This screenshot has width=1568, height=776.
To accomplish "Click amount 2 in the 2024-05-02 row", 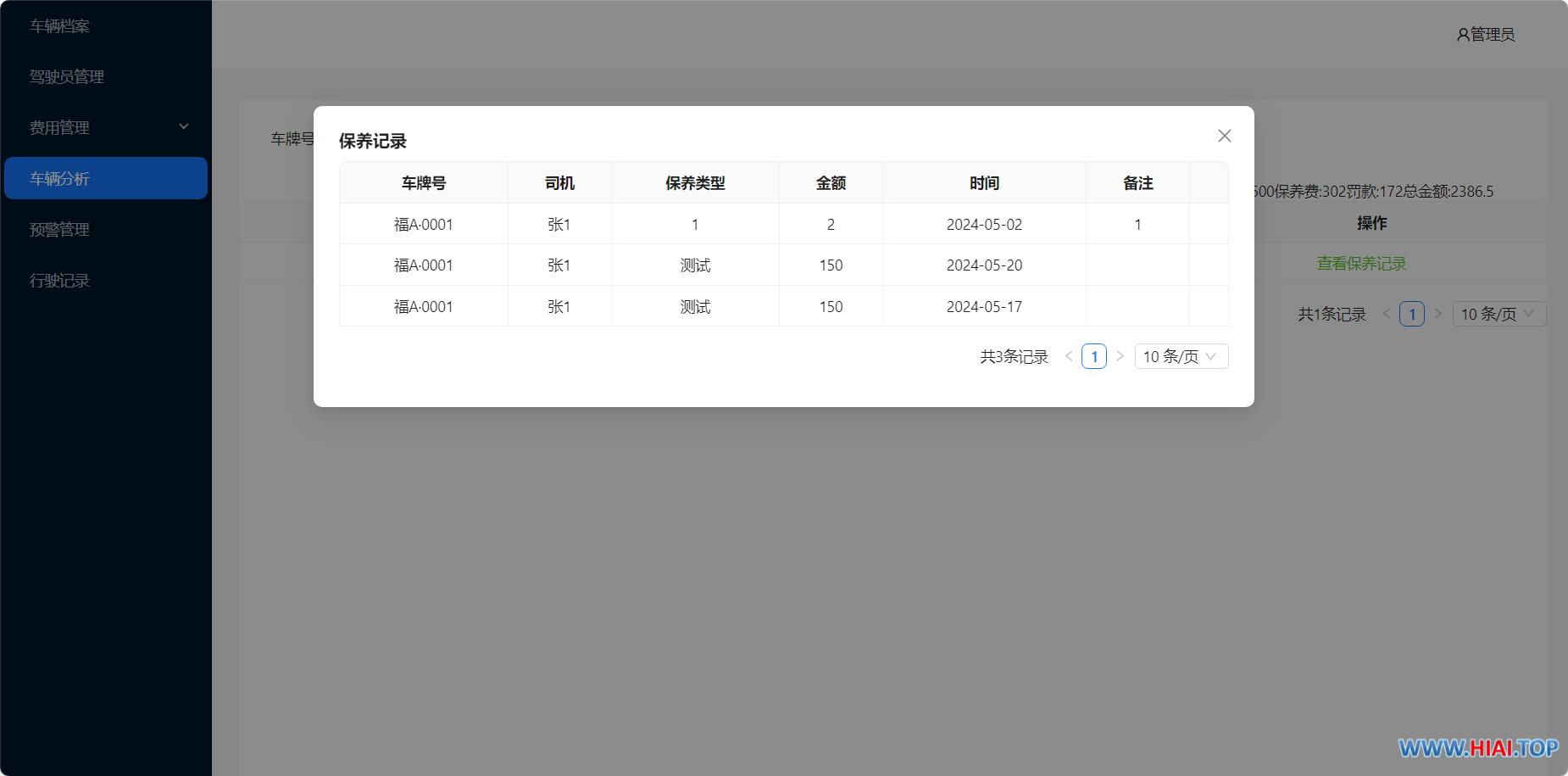I will tap(831, 225).
